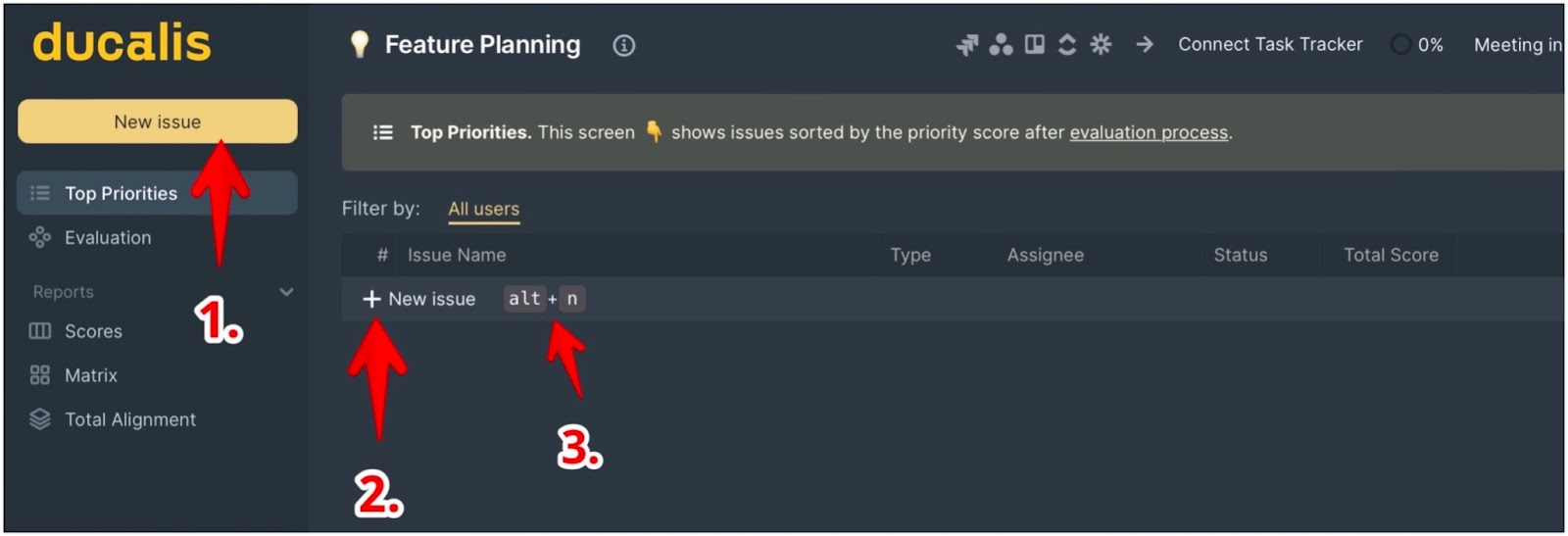
Task: Click the asterisk-shaped tracker icon
Action: tap(1101, 44)
